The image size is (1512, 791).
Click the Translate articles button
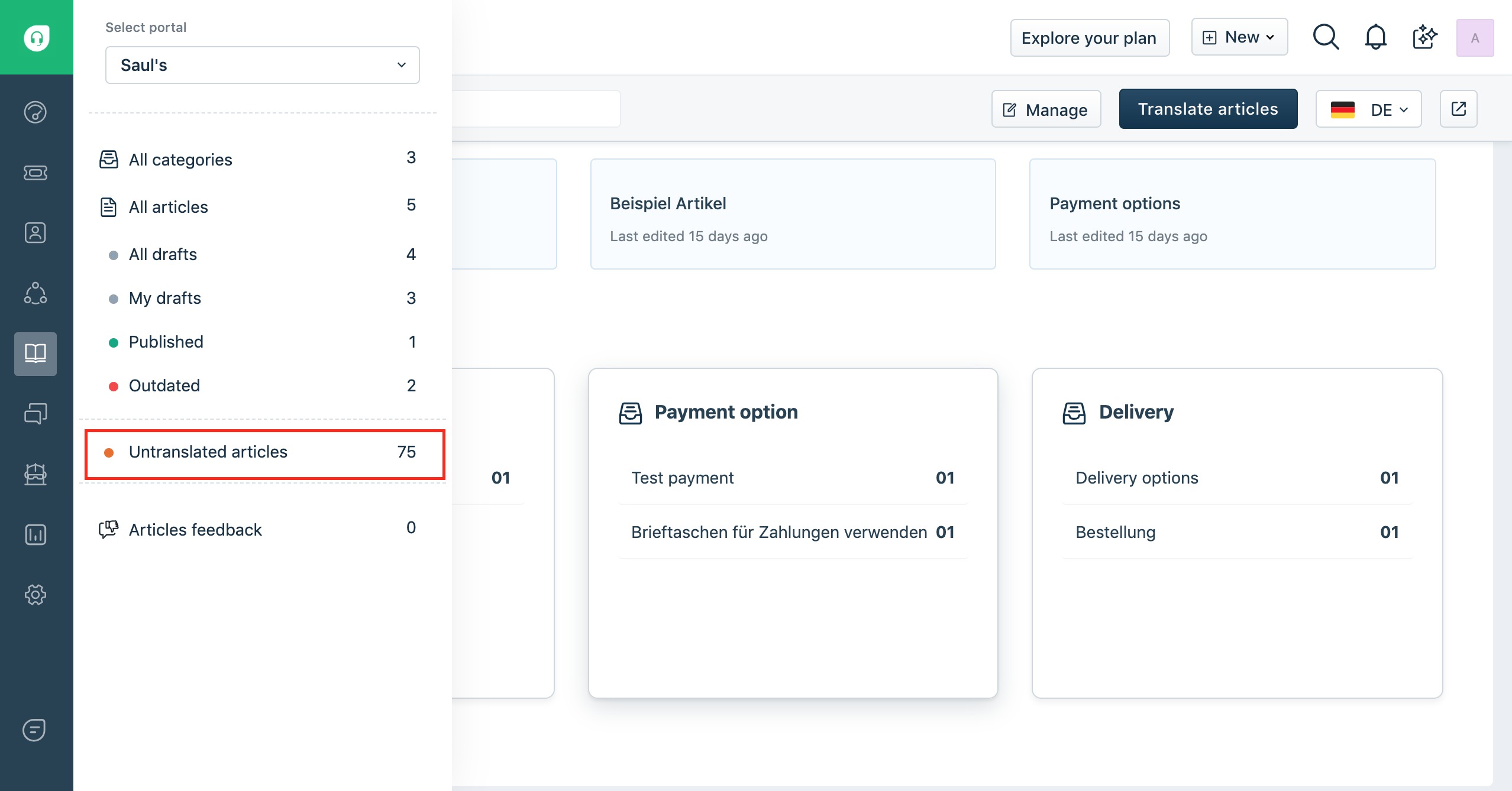click(x=1208, y=109)
